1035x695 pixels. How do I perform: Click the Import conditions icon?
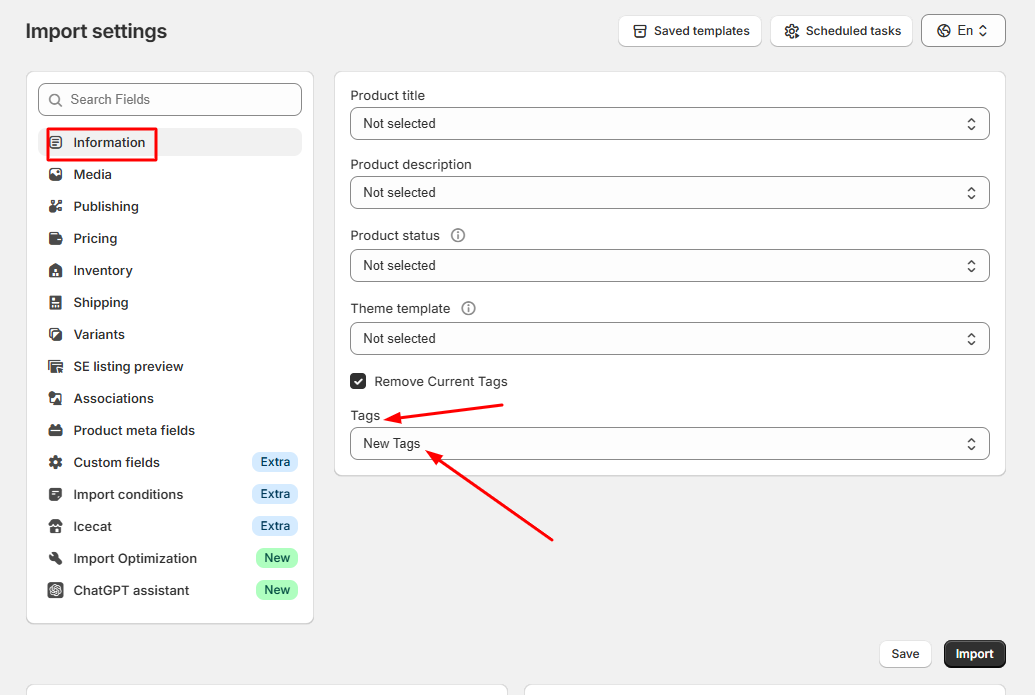(56, 494)
